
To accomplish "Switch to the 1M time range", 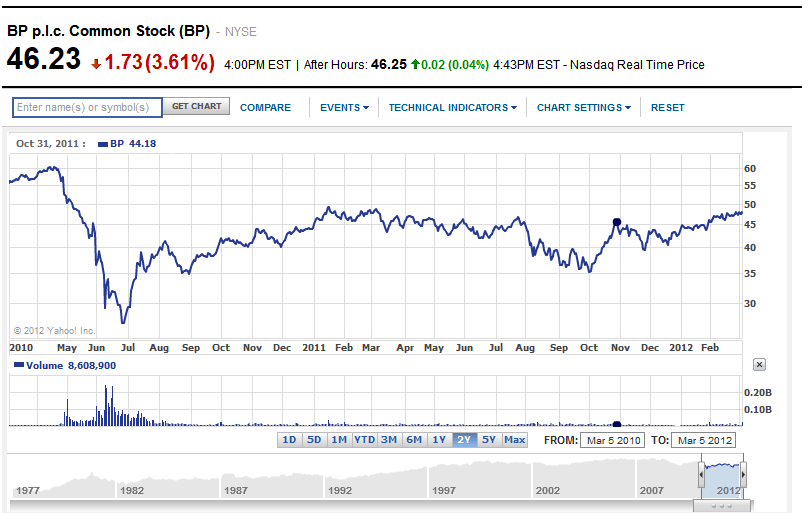I will point(339,440).
